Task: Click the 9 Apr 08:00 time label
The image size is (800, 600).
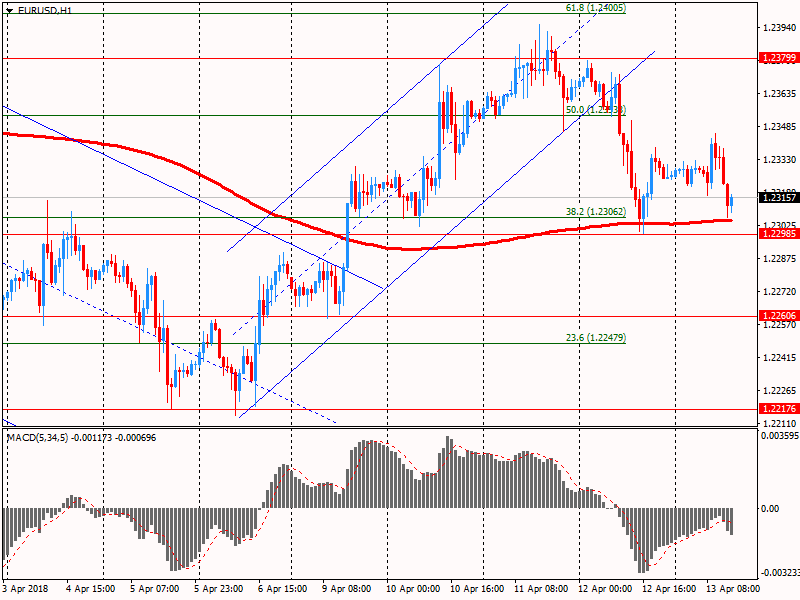Action: [347, 589]
